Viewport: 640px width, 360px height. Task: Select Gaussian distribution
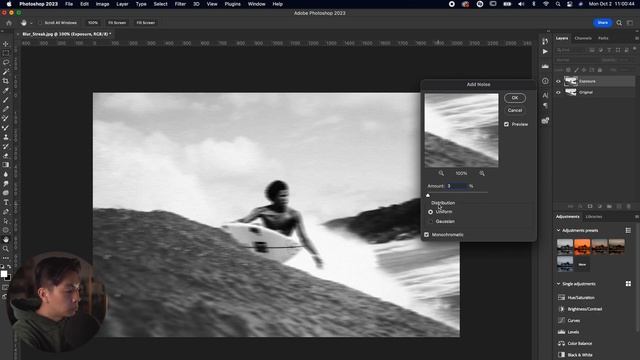(x=430, y=221)
